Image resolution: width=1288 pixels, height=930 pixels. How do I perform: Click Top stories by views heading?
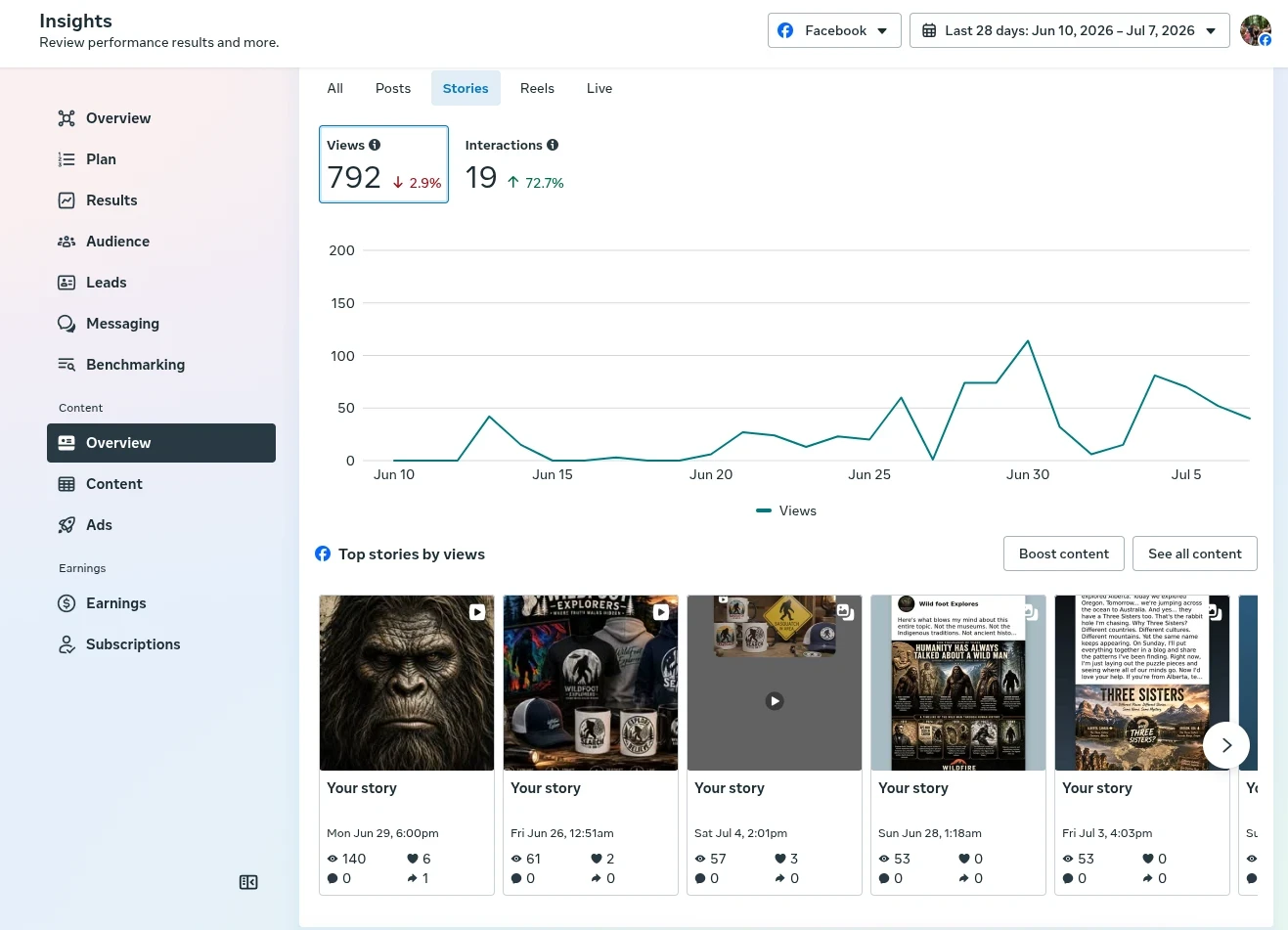click(x=412, y=554)
